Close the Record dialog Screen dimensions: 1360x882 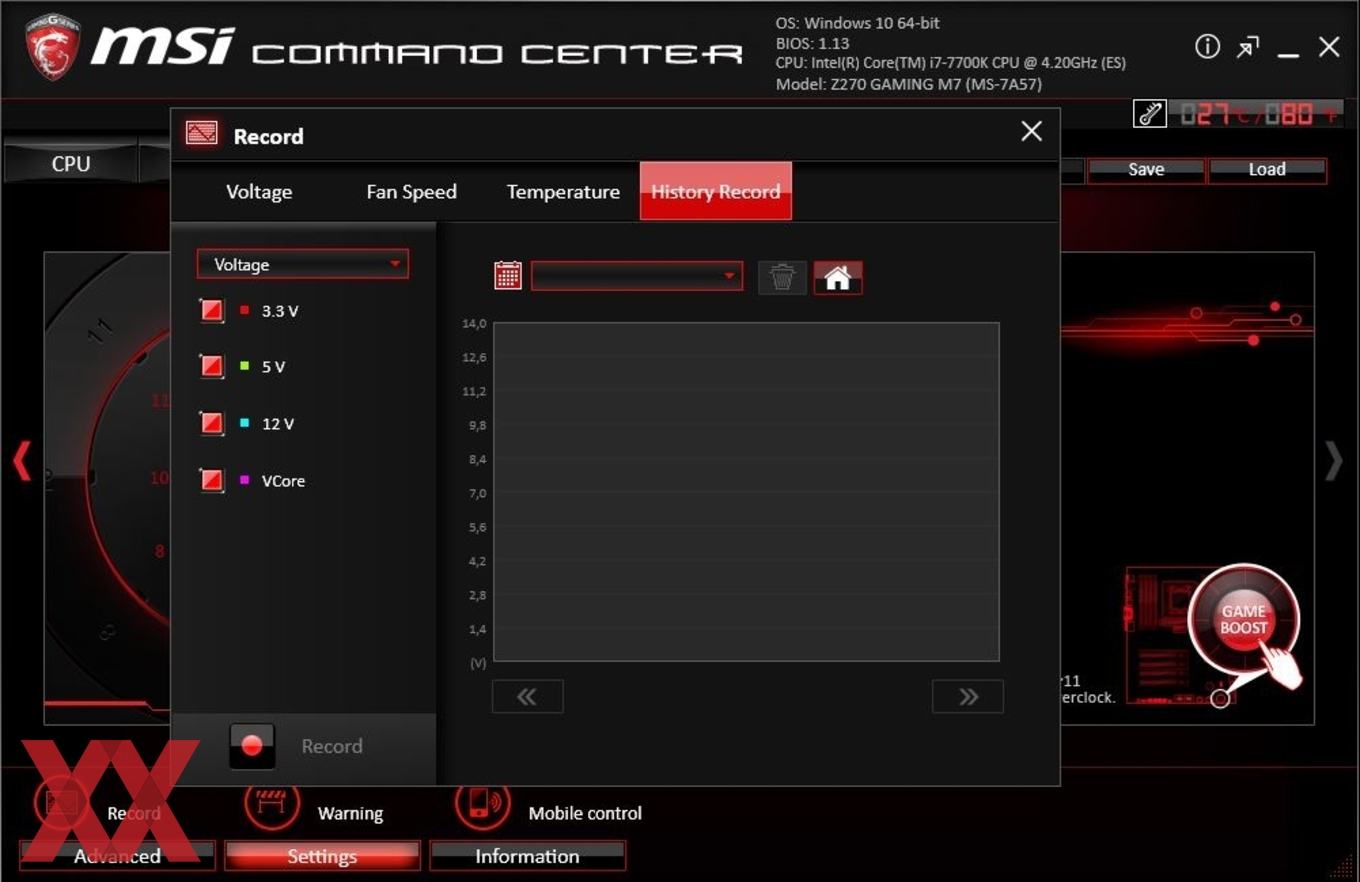pos(1031,131)
